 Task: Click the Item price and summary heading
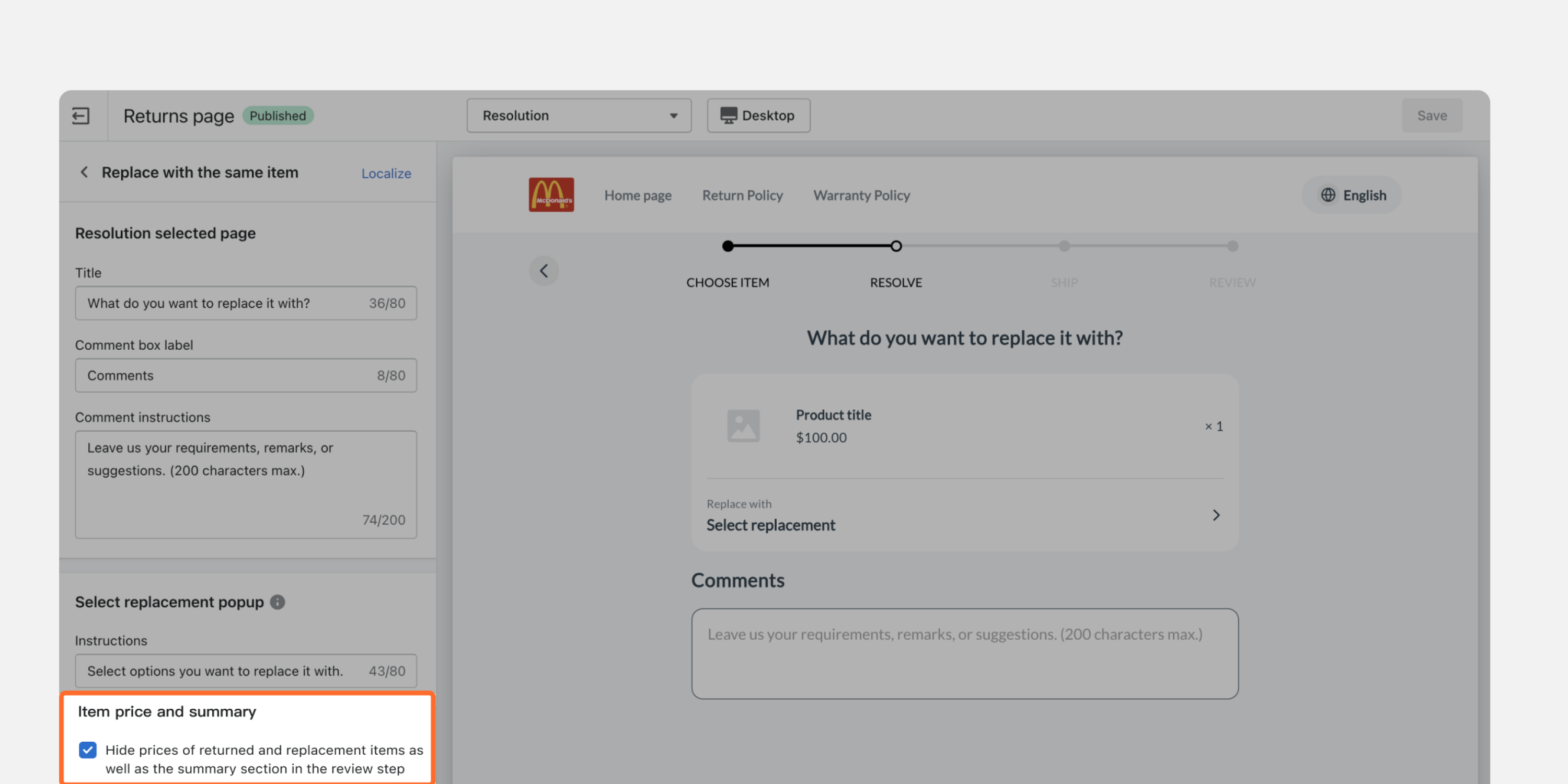point(167,711)
